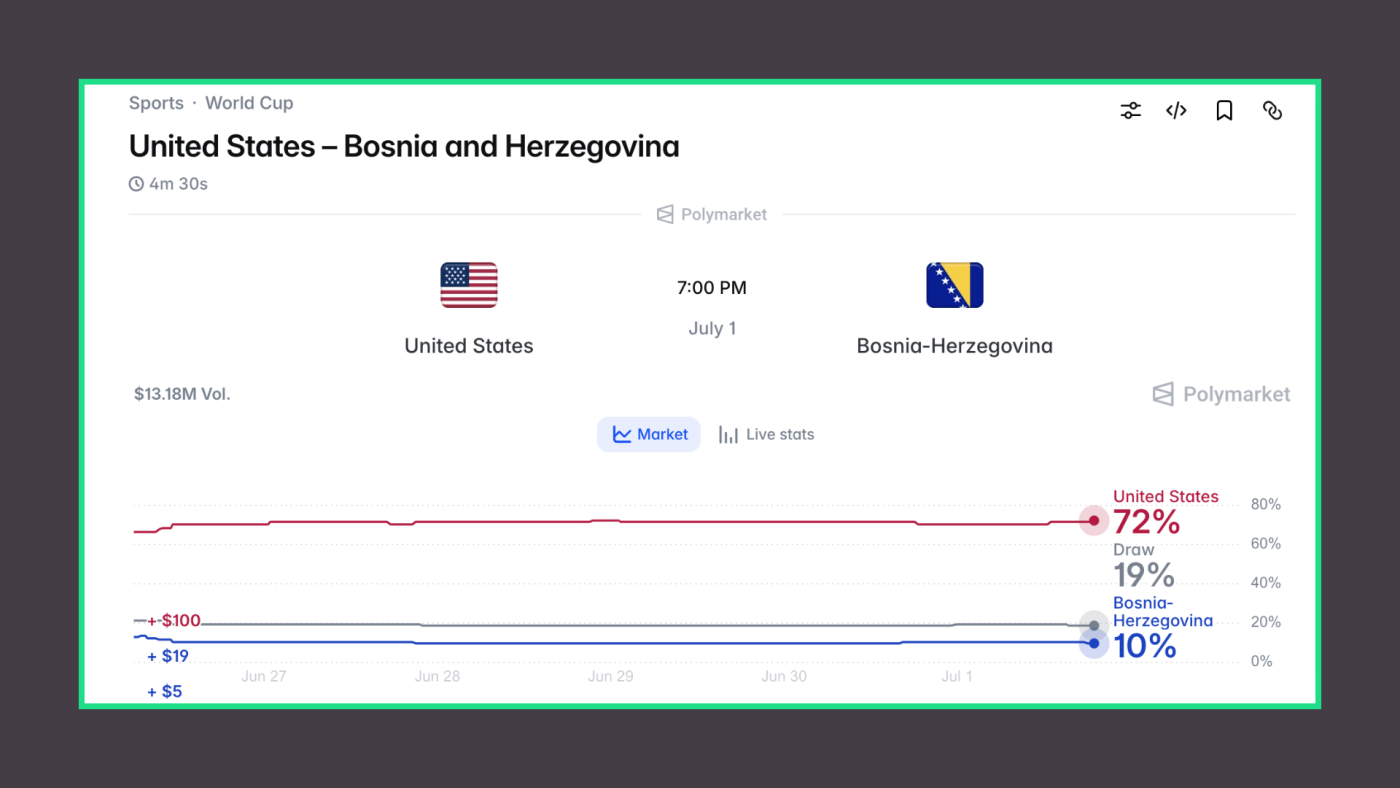The width and height of the screenshot is (1400, 788).
Task: Click the clock icon beside 4m 30s
Action: (x=136, y=184)
